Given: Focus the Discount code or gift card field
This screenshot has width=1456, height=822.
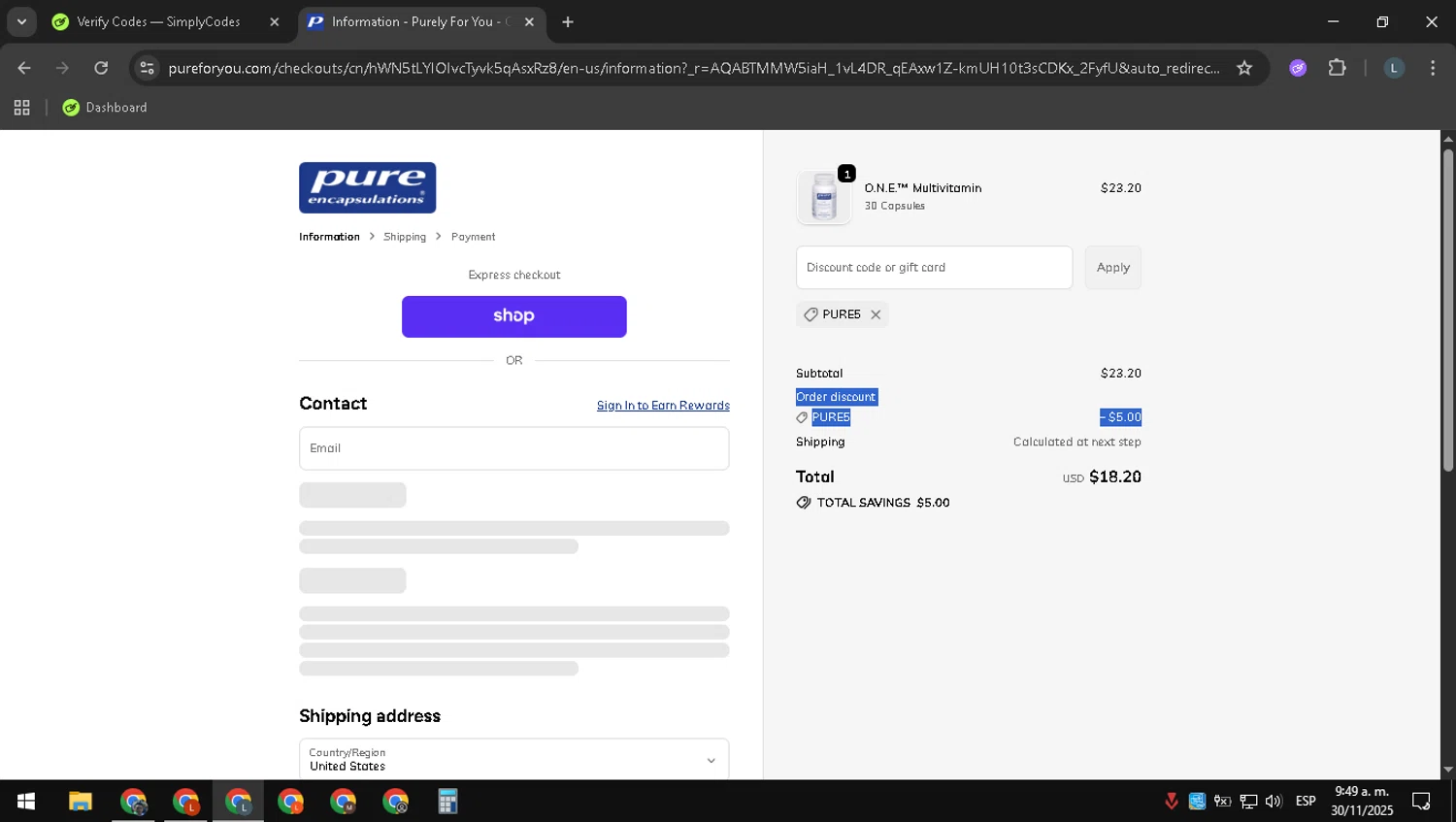Looking at the screenshot, I should click(x=934, y=268).
